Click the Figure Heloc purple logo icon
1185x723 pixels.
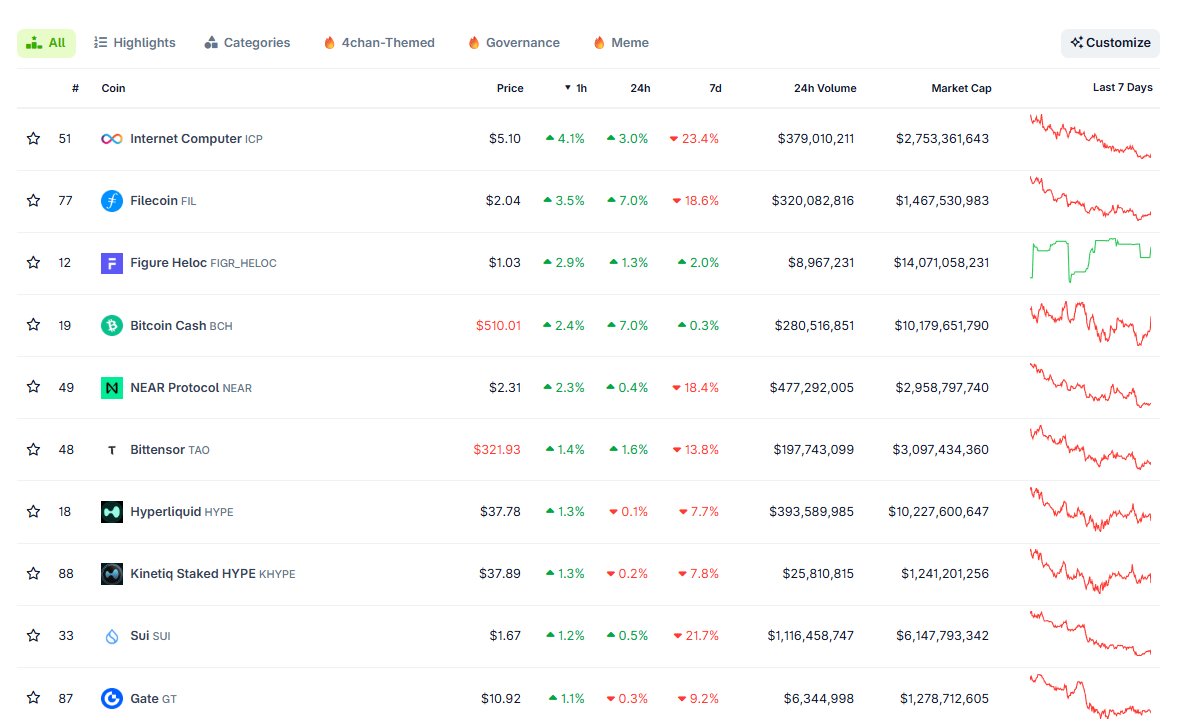tap(112, 263)
